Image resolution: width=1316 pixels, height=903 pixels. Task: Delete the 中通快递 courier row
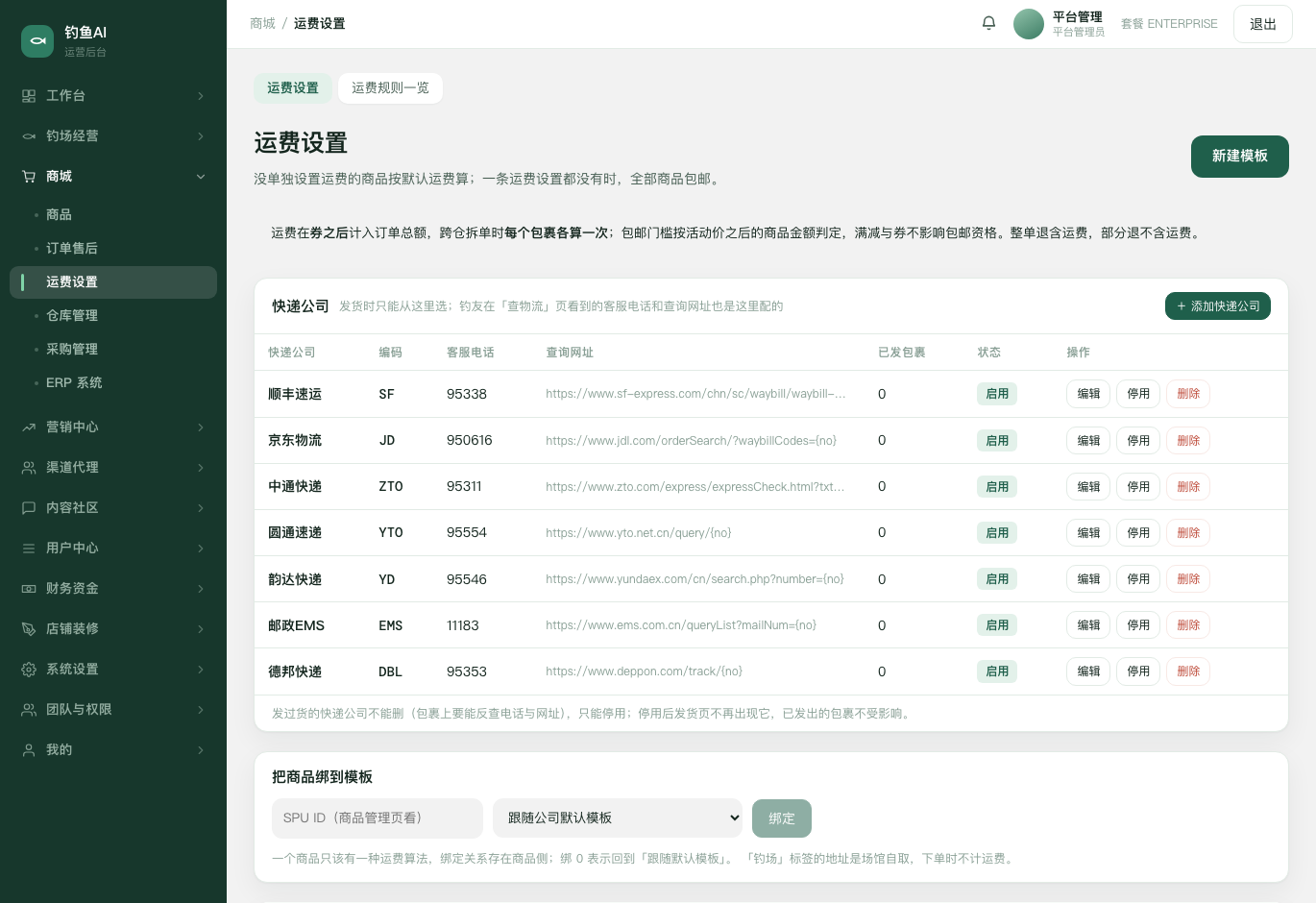[1188, 487]
